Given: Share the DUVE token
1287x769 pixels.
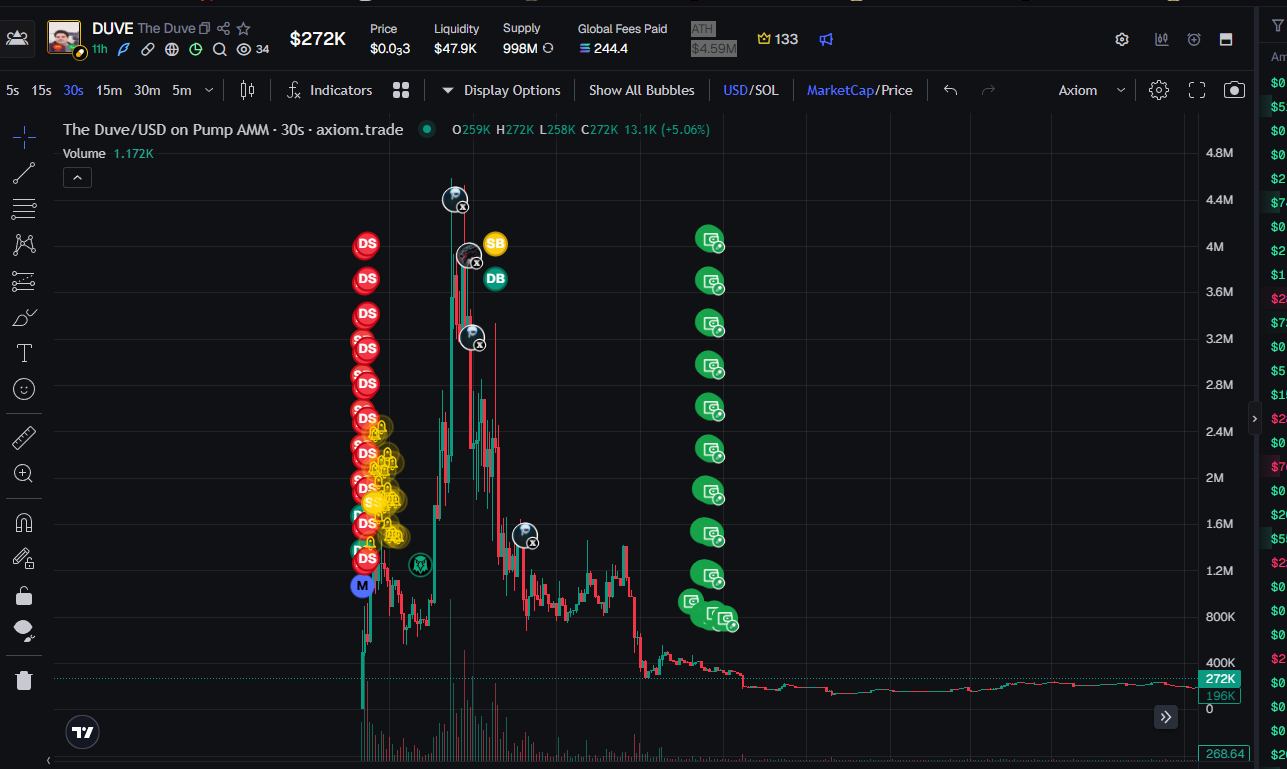Looking at the screenshot, I should click(223, 29).
